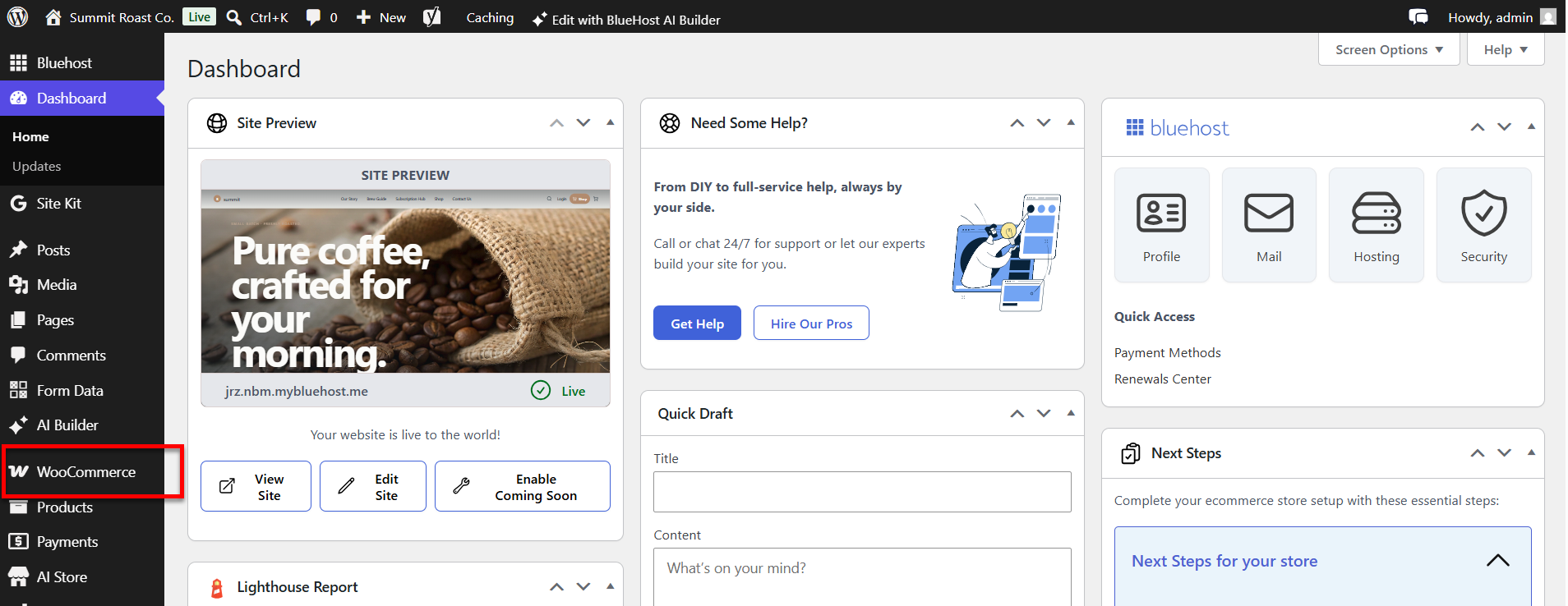The image size is (1568, 606).
Task: Expand the Help dropdown
Action: (1506, 49)
